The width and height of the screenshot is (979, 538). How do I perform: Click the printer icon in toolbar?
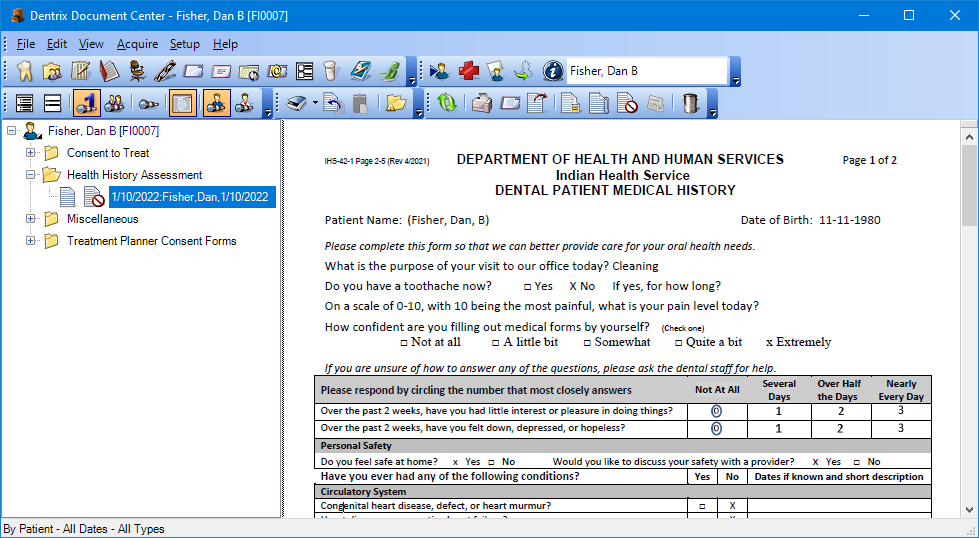click(x=482, y=103)
